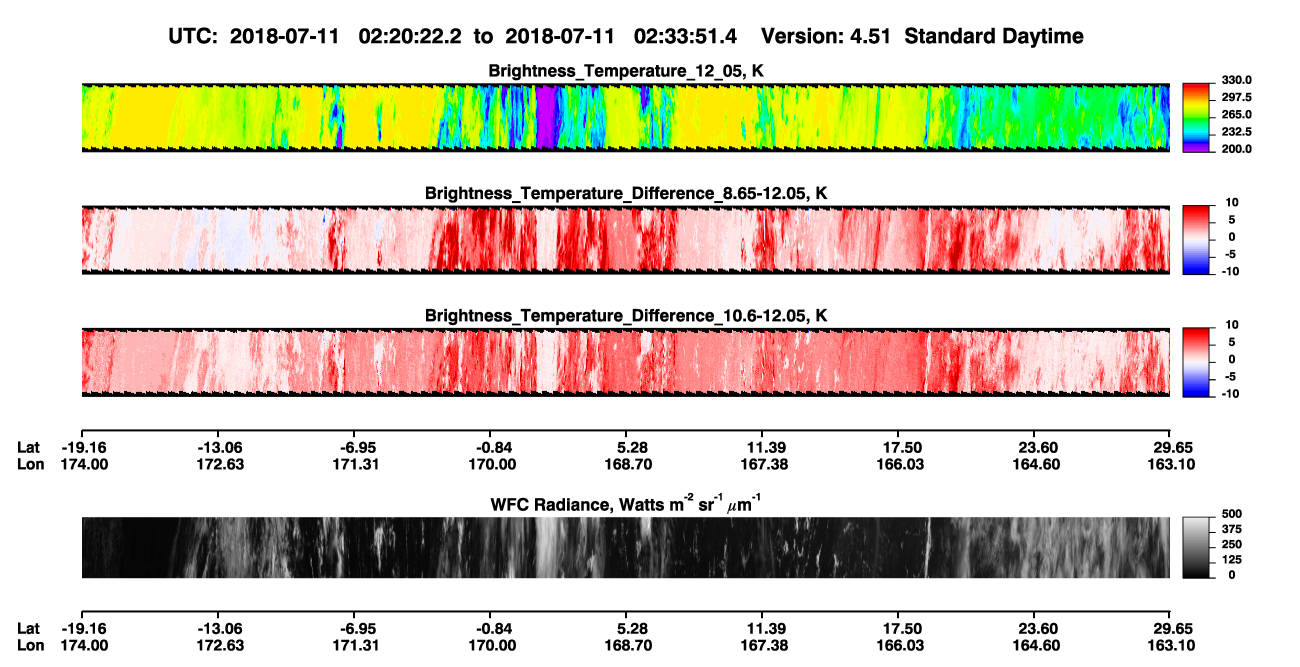The image size is (1300, 667).
Task: Click upper axis longitude value 168.70
Action: (629, 464)
